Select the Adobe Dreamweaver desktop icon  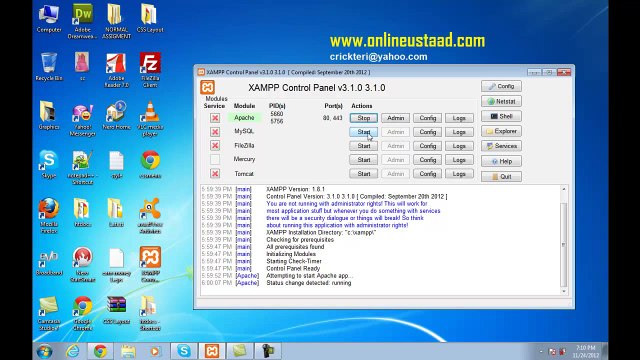(x=82, y=21)
